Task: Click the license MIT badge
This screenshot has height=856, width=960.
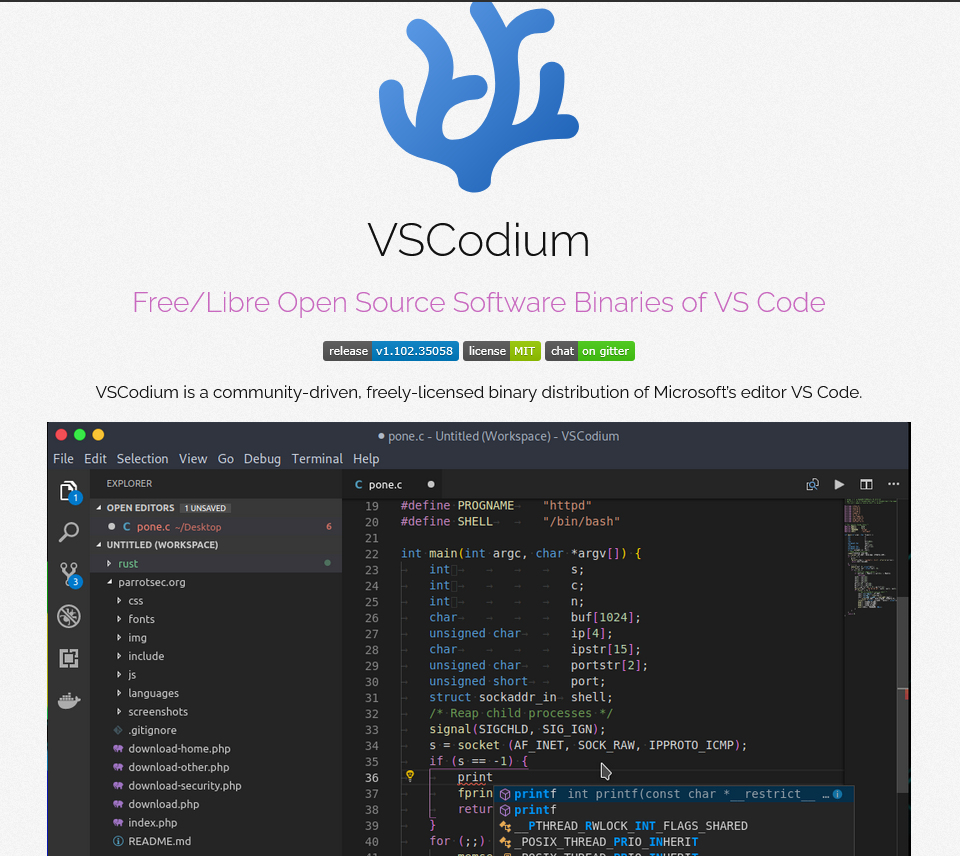Action: coord(501,351)
